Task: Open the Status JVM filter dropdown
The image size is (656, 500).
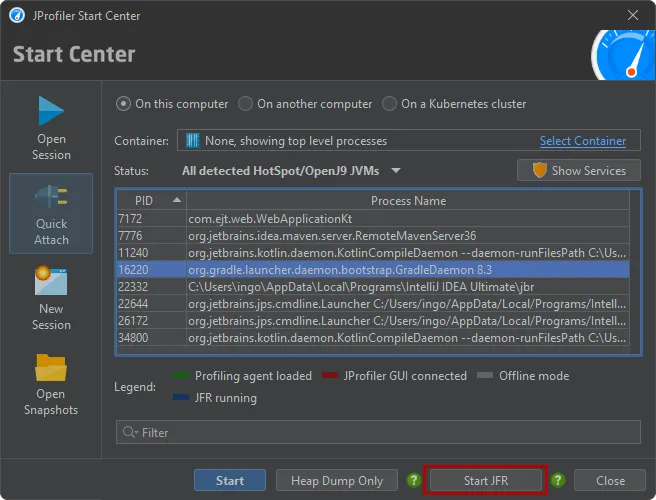Action: click(x=291, y=171)
